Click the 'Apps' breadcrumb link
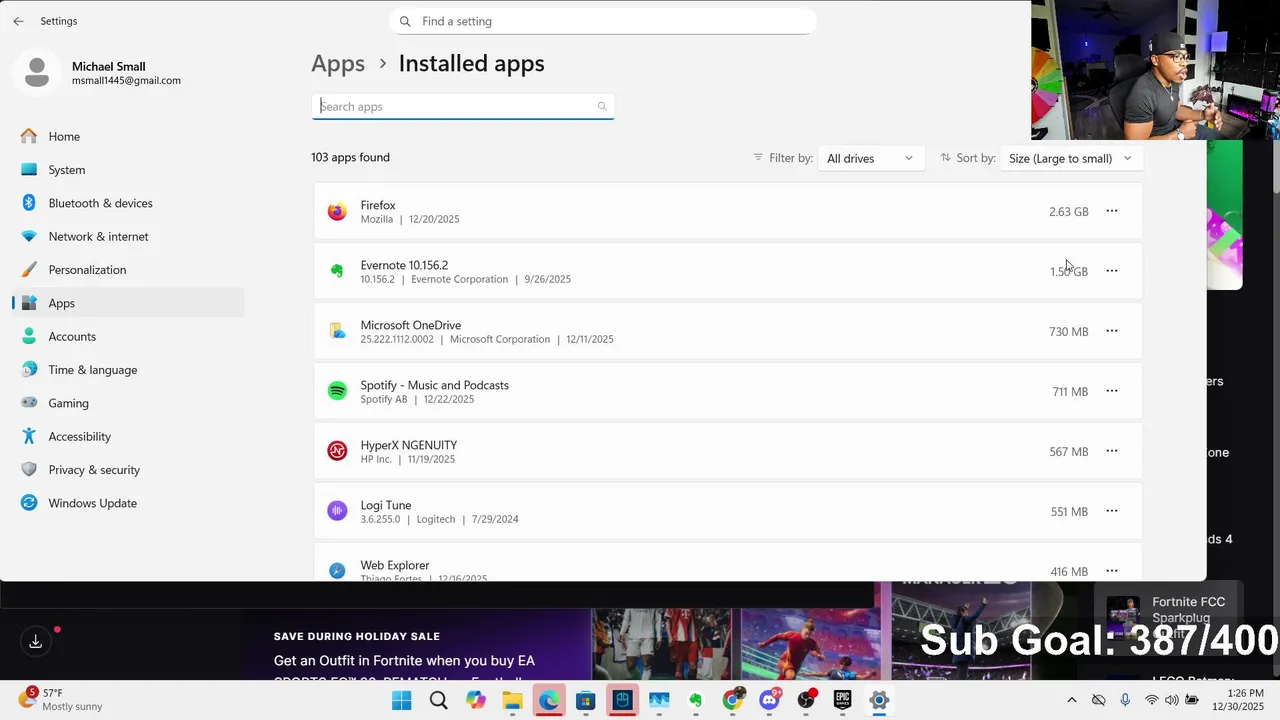 (x=338, y=63)
